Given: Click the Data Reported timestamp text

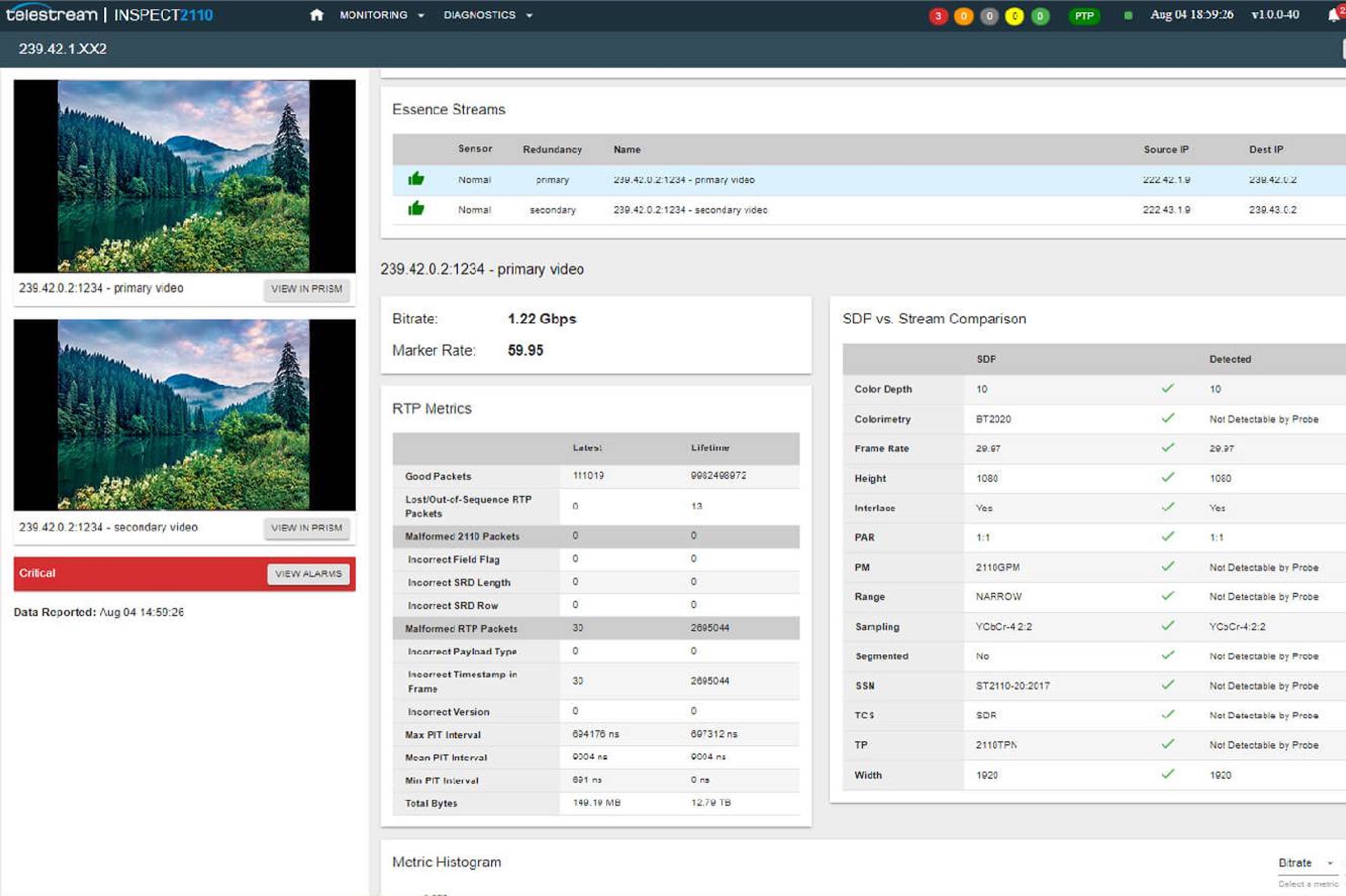Looking at the screenshot, I should click(99, 612).
